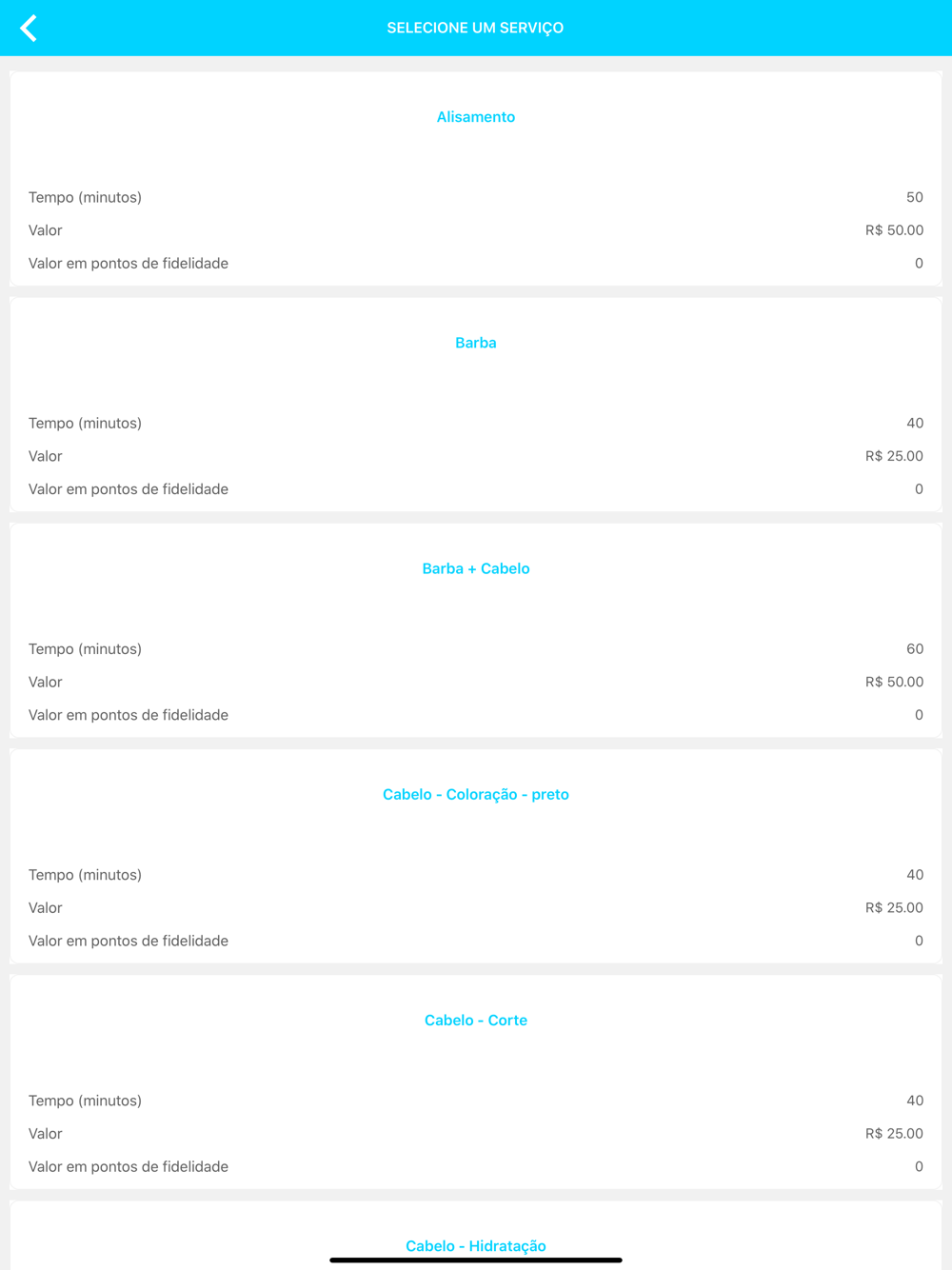The width and height of the screenshot is (952, 1270).
Task: Click the Alisamento 50 minutes value
Action: [x=915, y=197]
